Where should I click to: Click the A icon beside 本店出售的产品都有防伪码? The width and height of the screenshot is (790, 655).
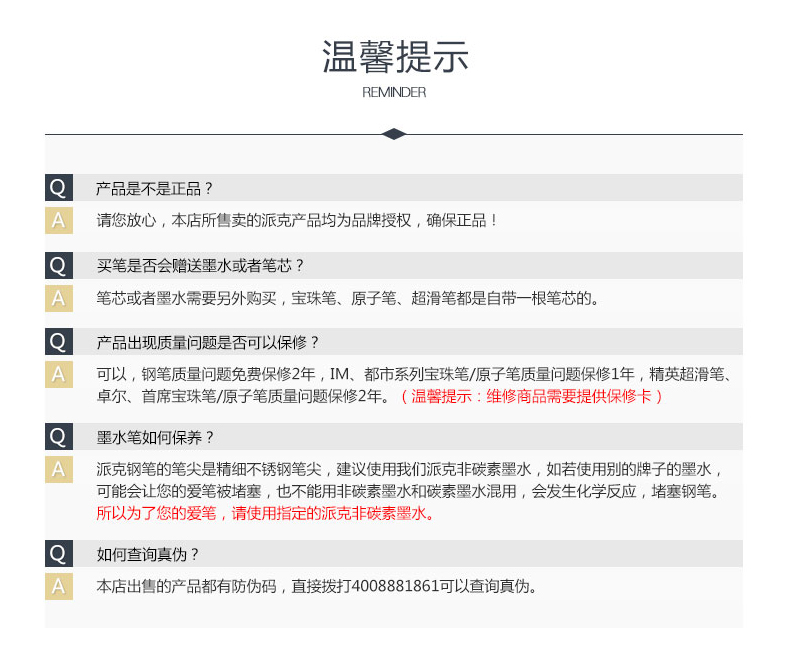(x=59, y=586)
